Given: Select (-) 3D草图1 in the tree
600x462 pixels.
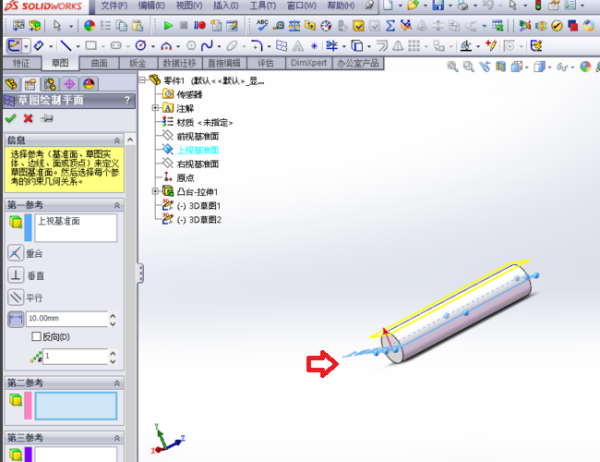Looking at the screenshot, I should click(x=199, y=206).
